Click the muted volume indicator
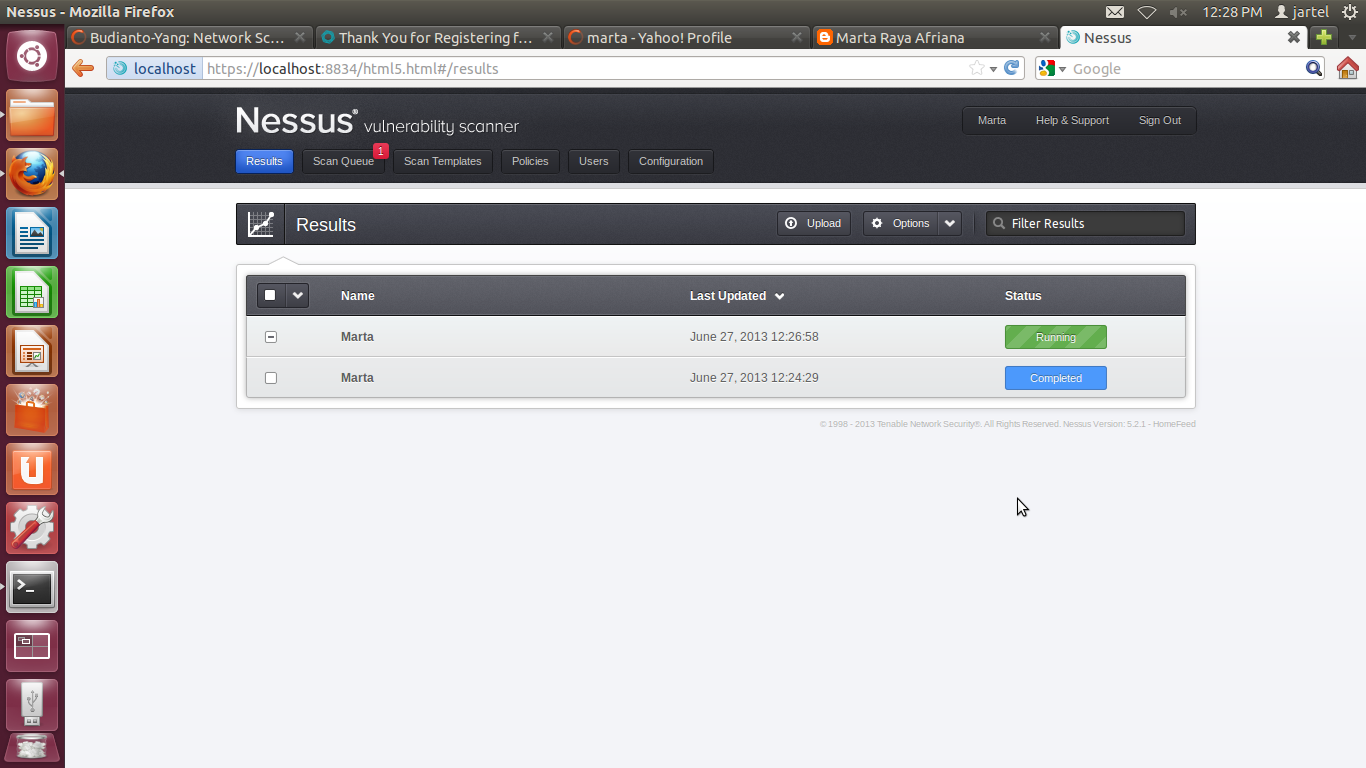The image size is (1366, 768). tap(1178, 12)
